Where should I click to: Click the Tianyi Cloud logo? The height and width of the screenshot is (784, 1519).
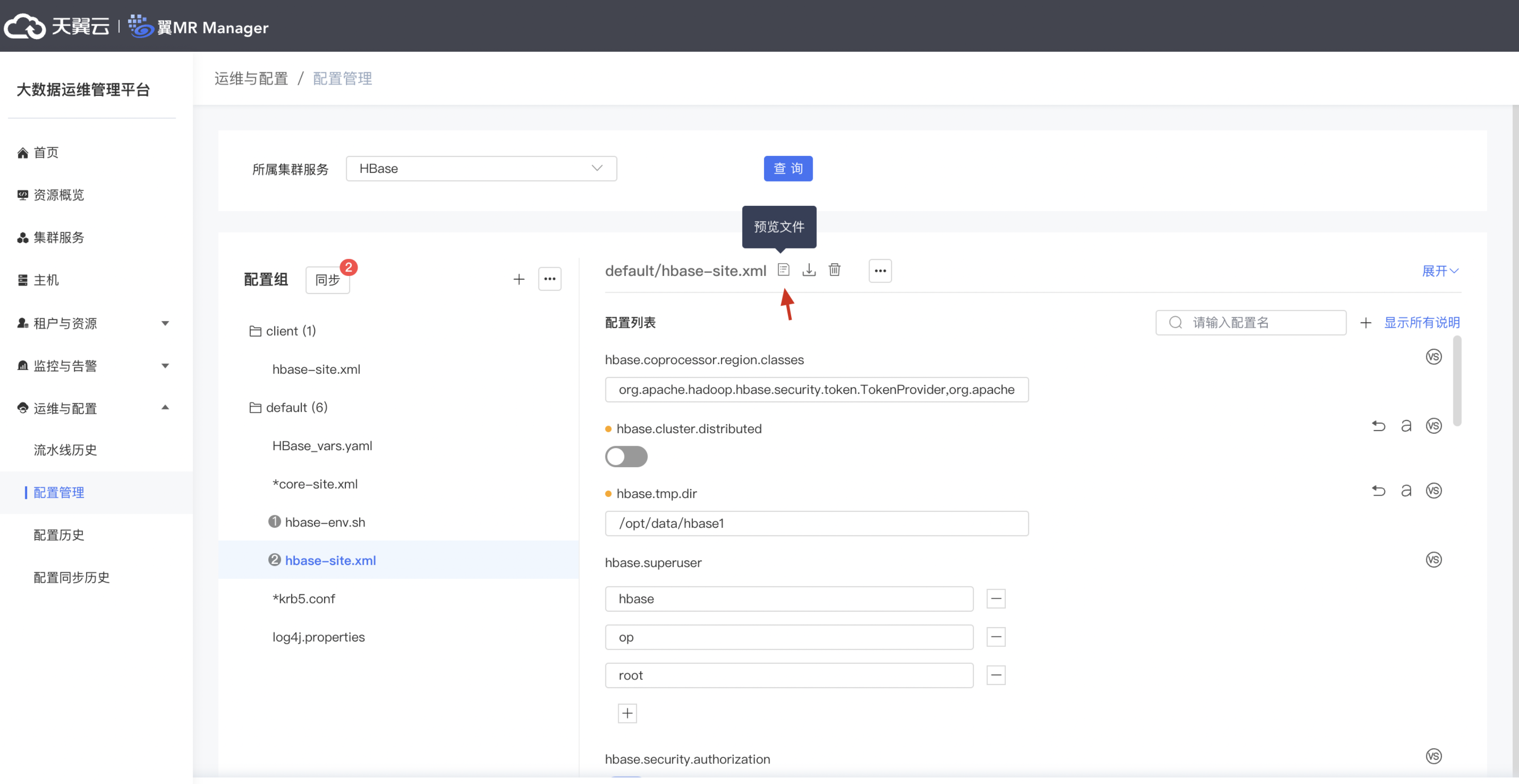pos(56,27)
